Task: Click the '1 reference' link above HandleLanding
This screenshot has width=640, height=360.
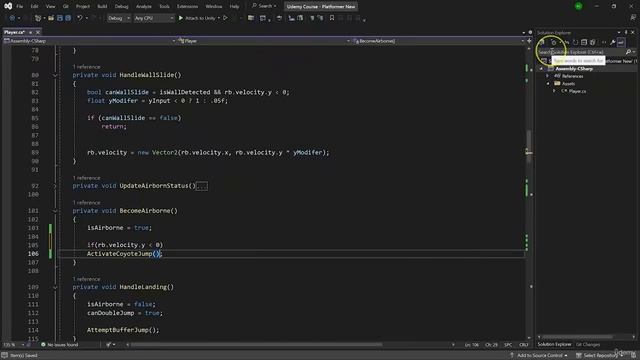Action: tap(86, 279)
